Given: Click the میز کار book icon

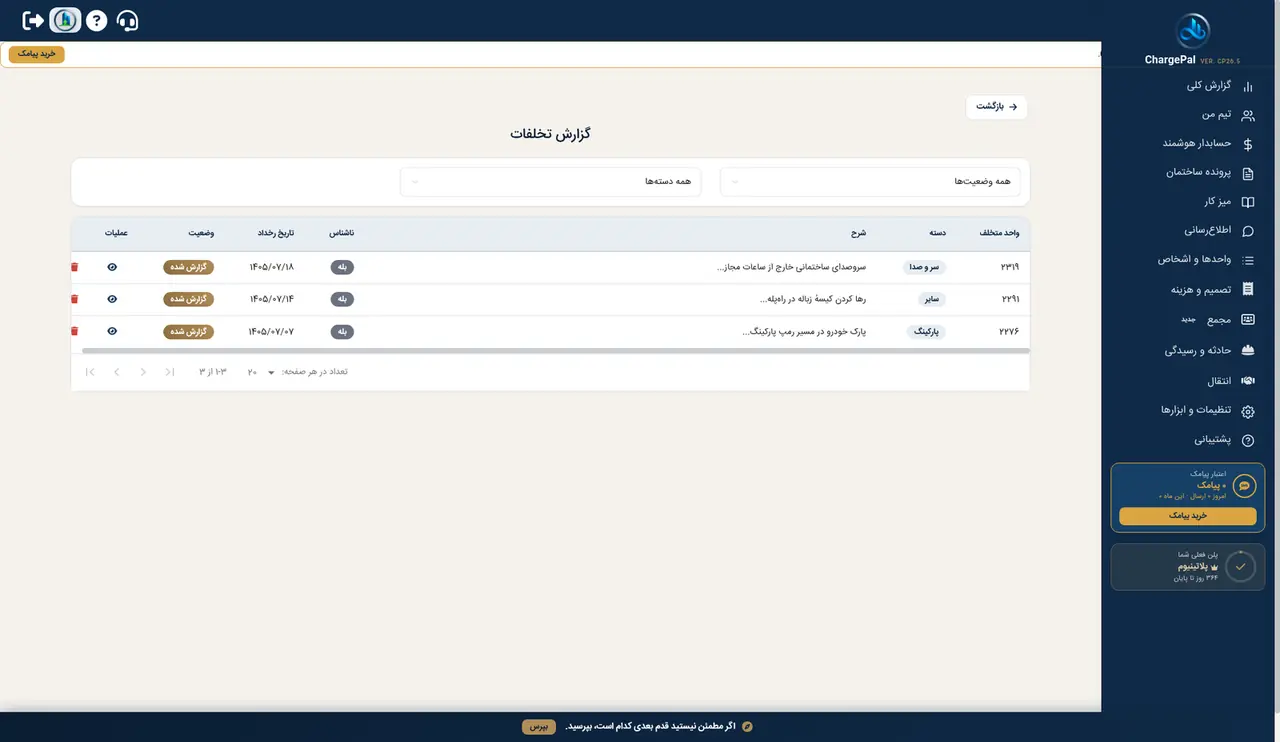Looking at the screenshot, I should click(1247, 202).
